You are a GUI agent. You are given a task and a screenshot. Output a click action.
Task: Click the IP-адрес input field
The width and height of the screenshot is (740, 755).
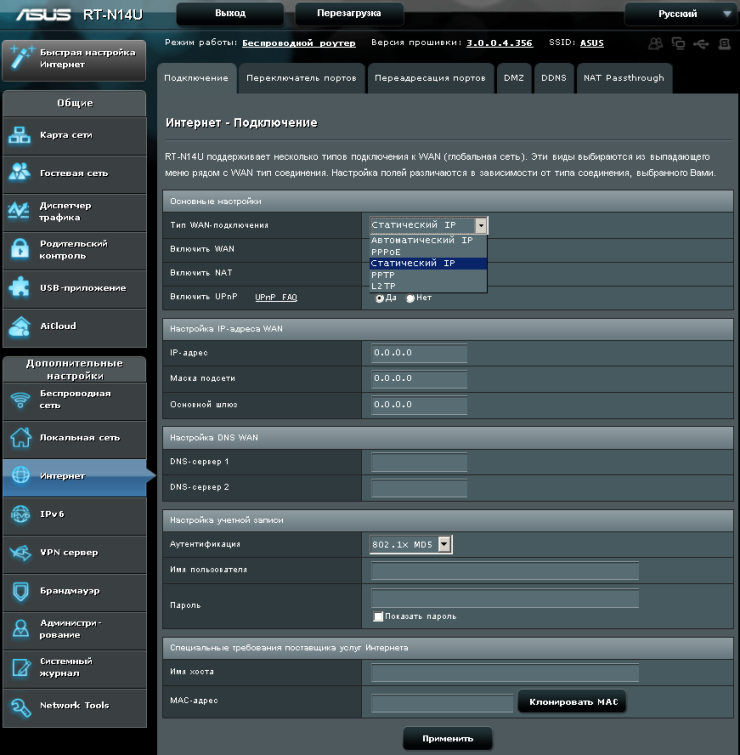419,353
